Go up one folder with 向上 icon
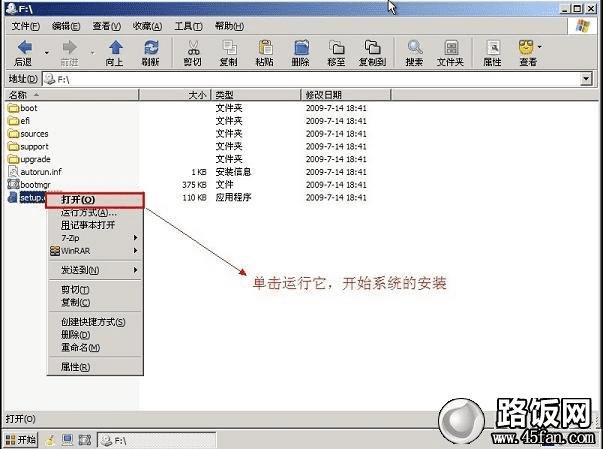 click(x=115, y=48)
